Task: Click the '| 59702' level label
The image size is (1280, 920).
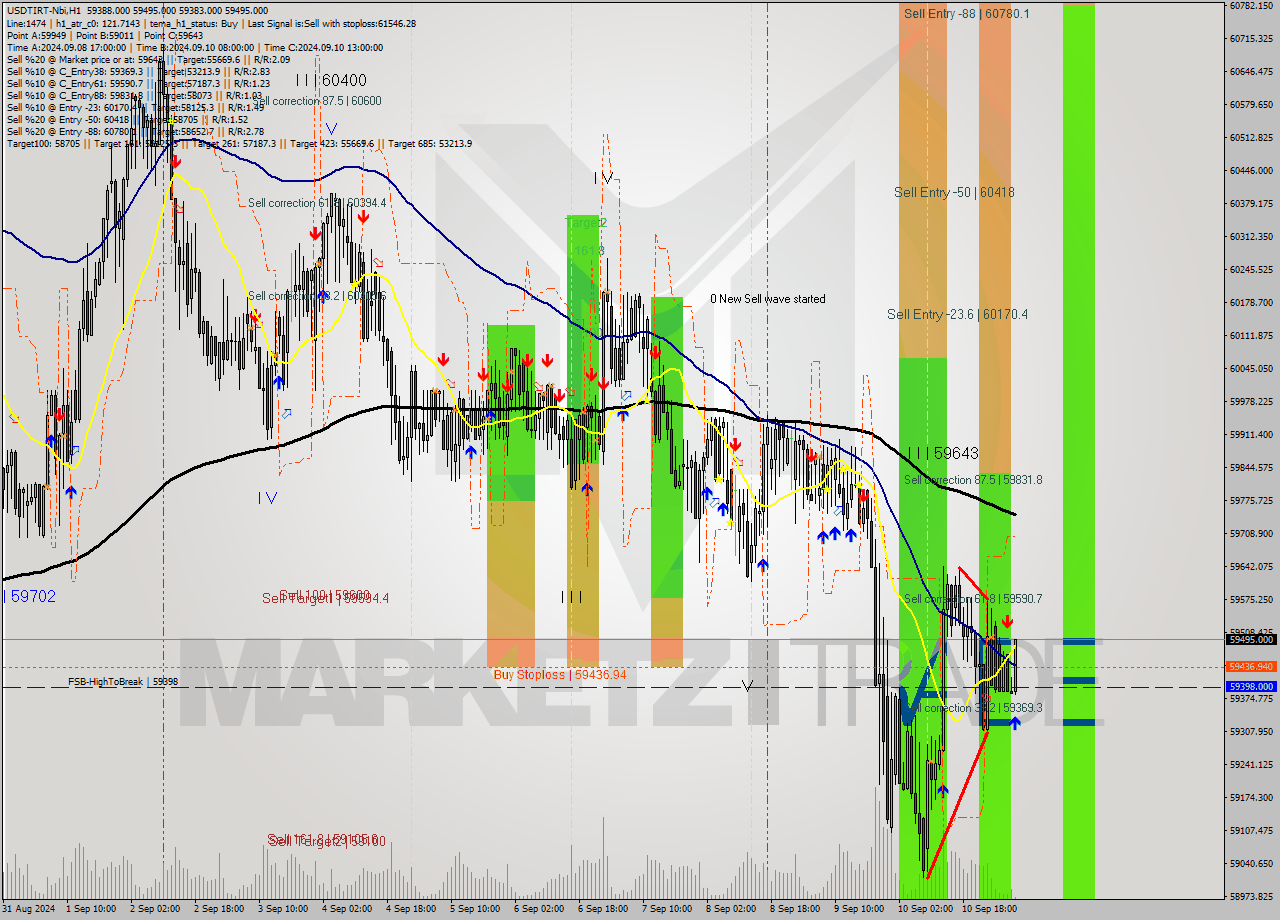Action: pyautogui.click(x=30, y=596)
